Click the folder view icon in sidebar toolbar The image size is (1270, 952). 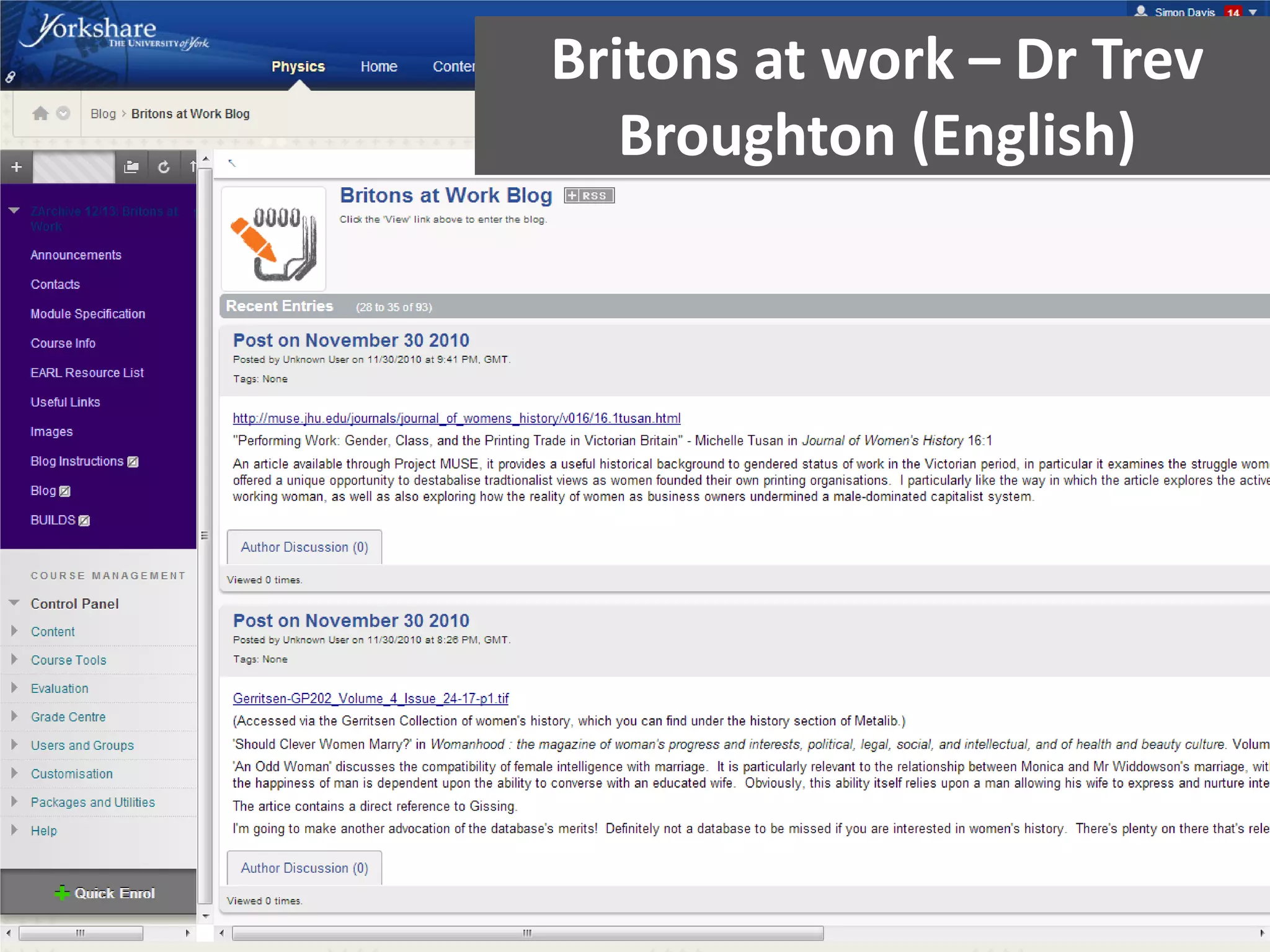coord(131,167)
